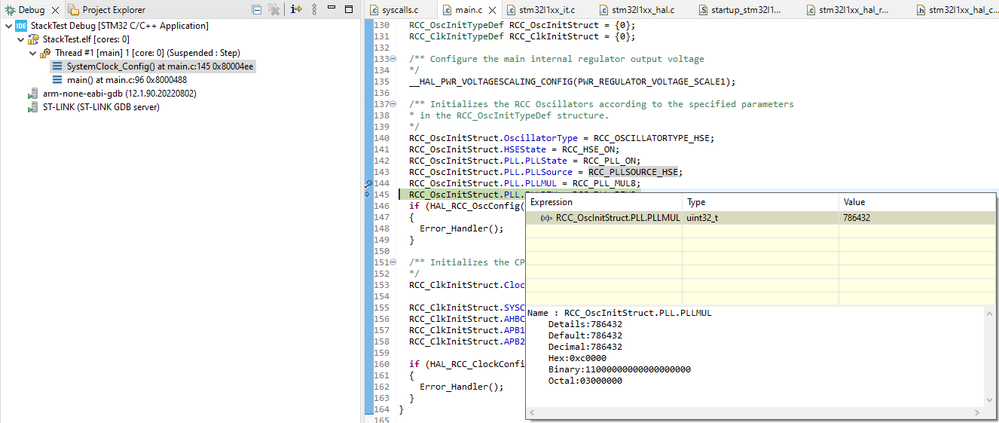This screenshot has width=999, height=423.
Task: Click scroll-left arrow at popup bottom
Action: tap(533, 413)
